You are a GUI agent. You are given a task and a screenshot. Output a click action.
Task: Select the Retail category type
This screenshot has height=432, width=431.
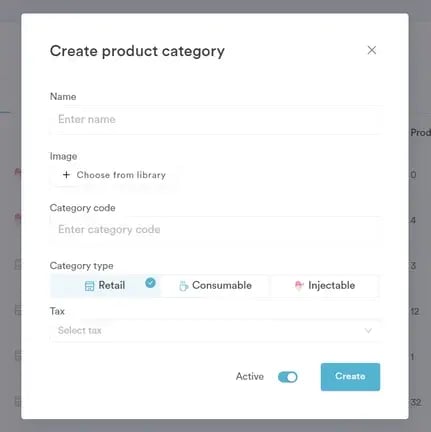click(105, 286)
